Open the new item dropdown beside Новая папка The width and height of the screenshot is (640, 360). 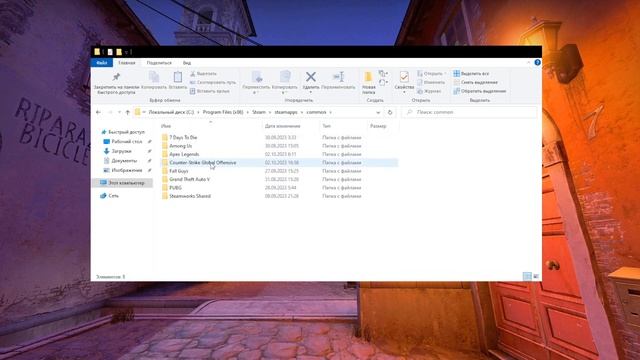point(383,73)
